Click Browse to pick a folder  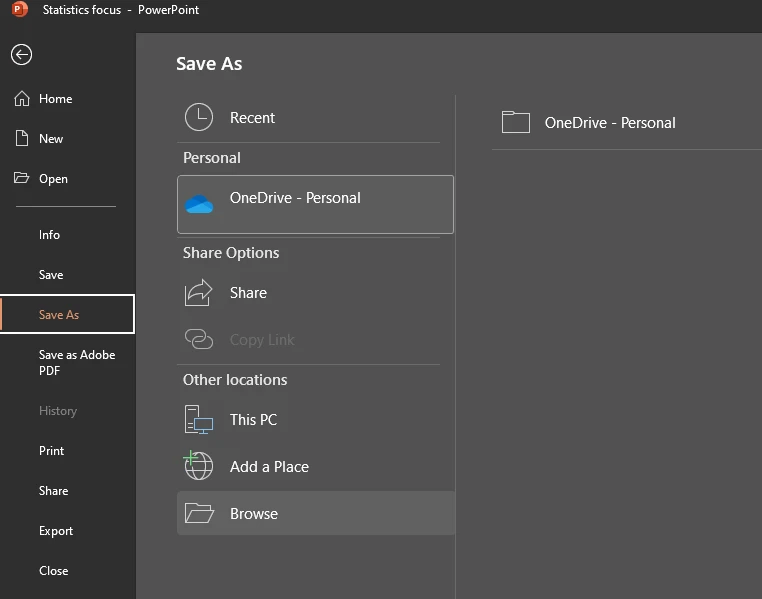[x=315, y=513]
